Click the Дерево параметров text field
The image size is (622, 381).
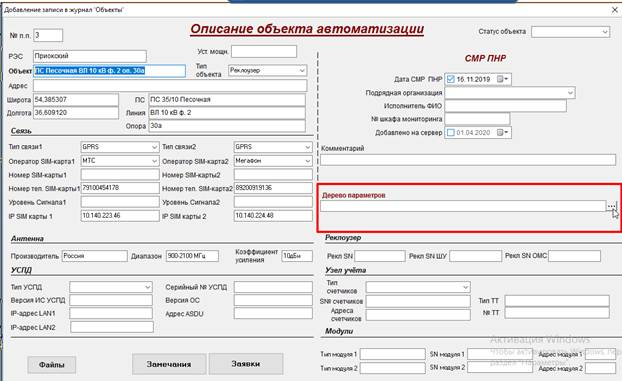[463, 206]
